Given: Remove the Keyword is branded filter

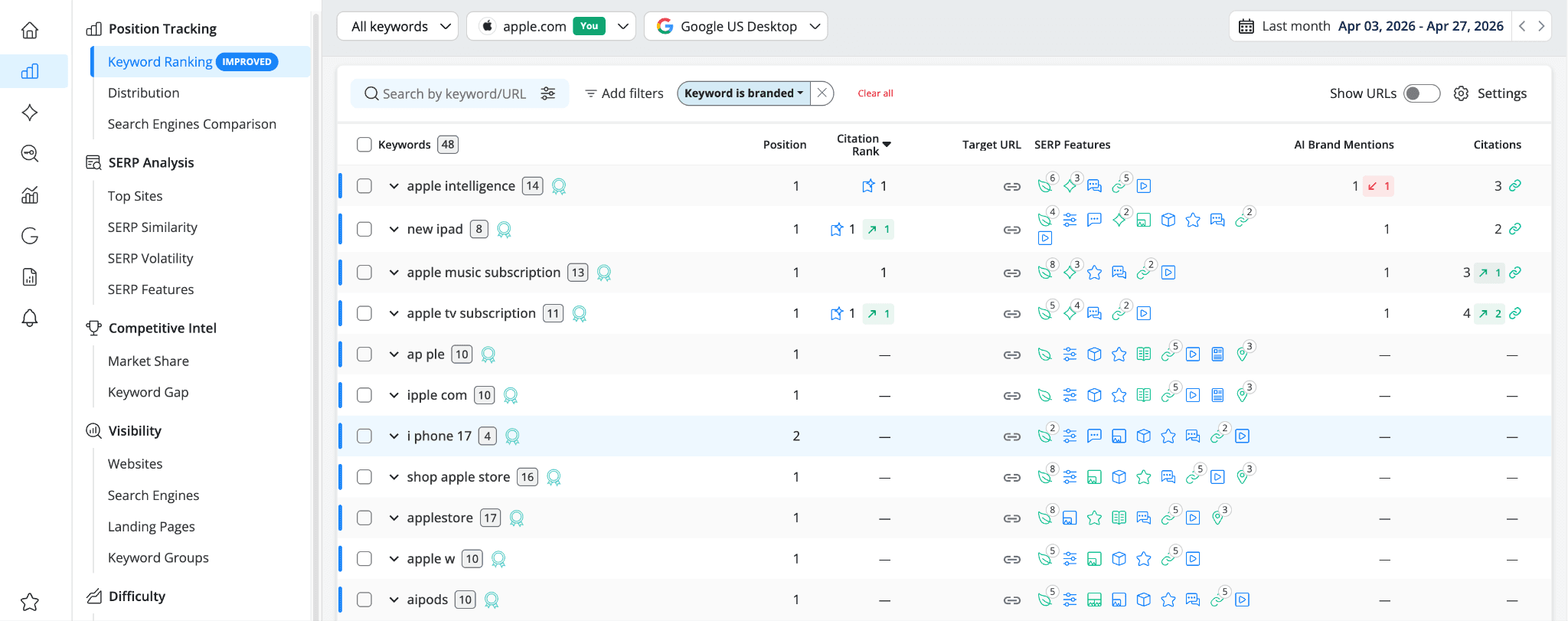Looking at the screenshot, I should coord(822,93).
